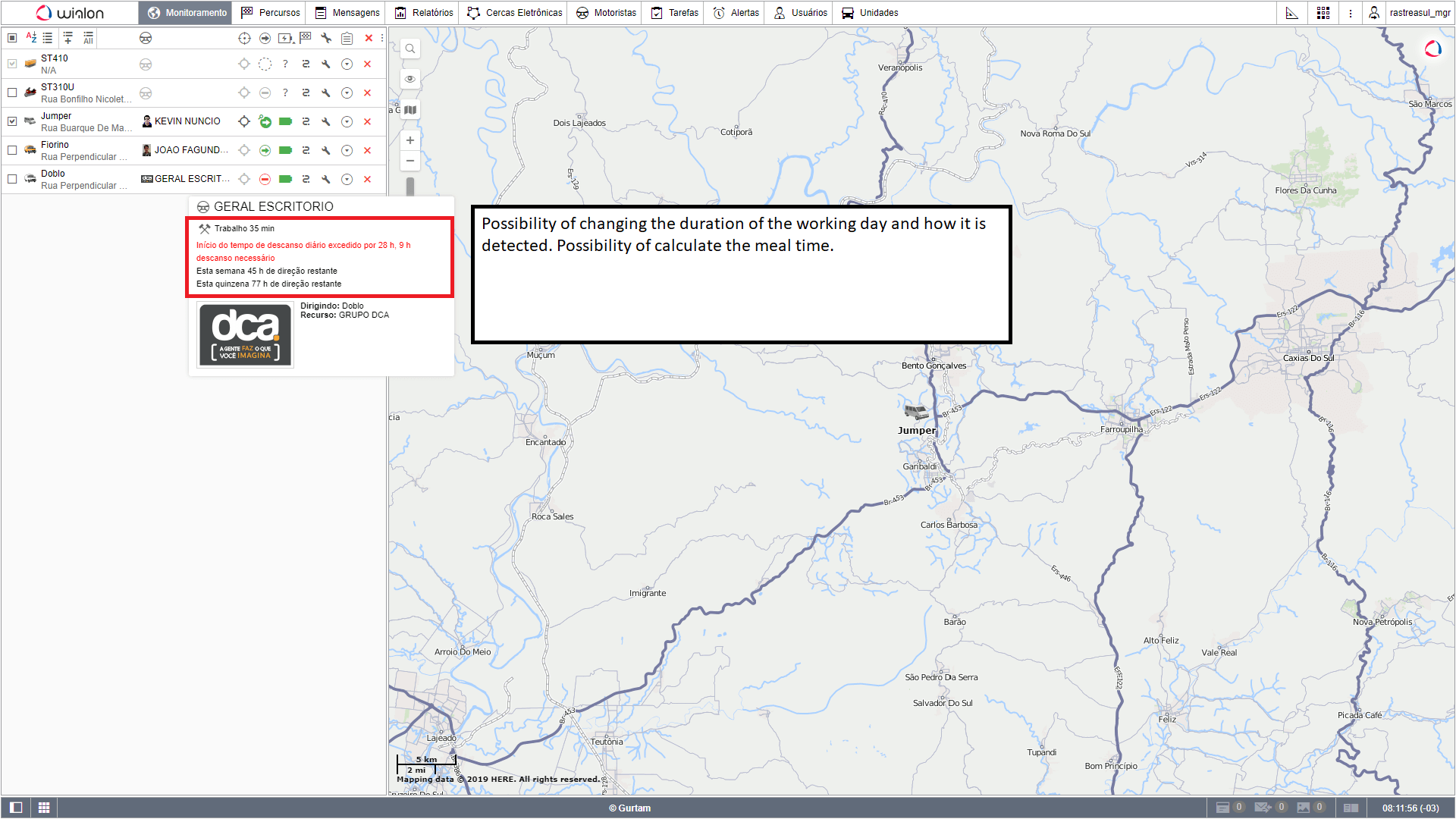Sort the unit list alphabetically

[x=31, y=37]
